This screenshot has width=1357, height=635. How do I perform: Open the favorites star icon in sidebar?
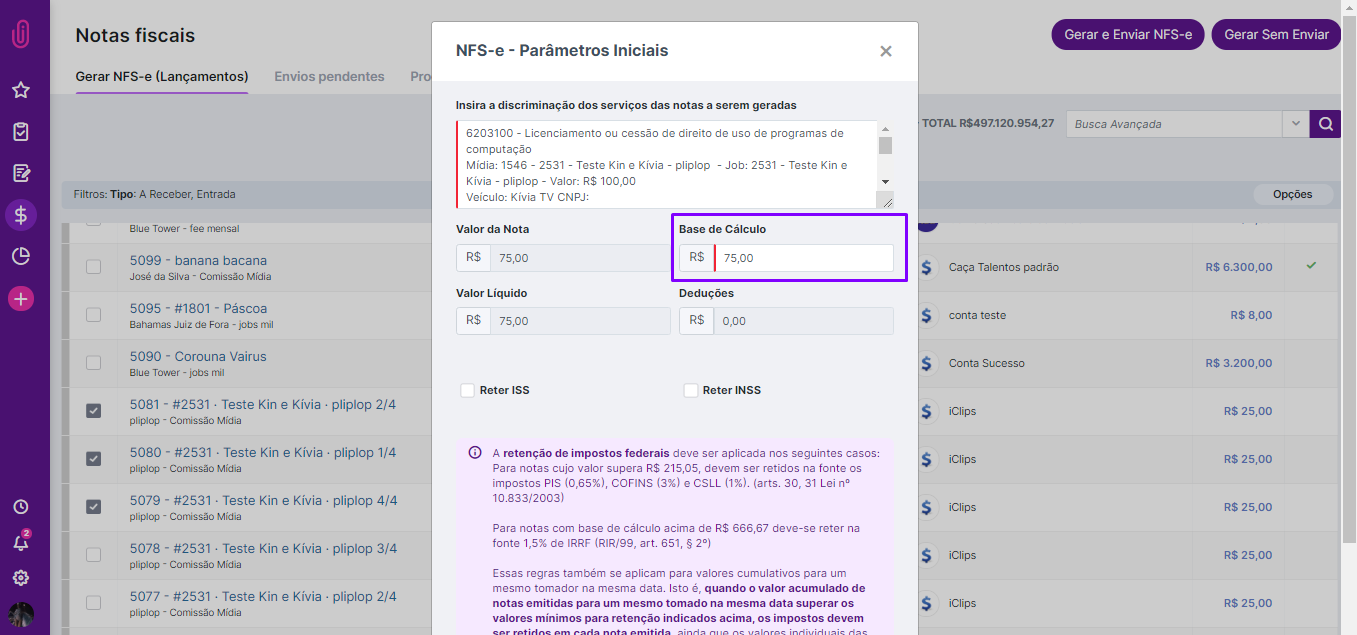pos(20,90)
